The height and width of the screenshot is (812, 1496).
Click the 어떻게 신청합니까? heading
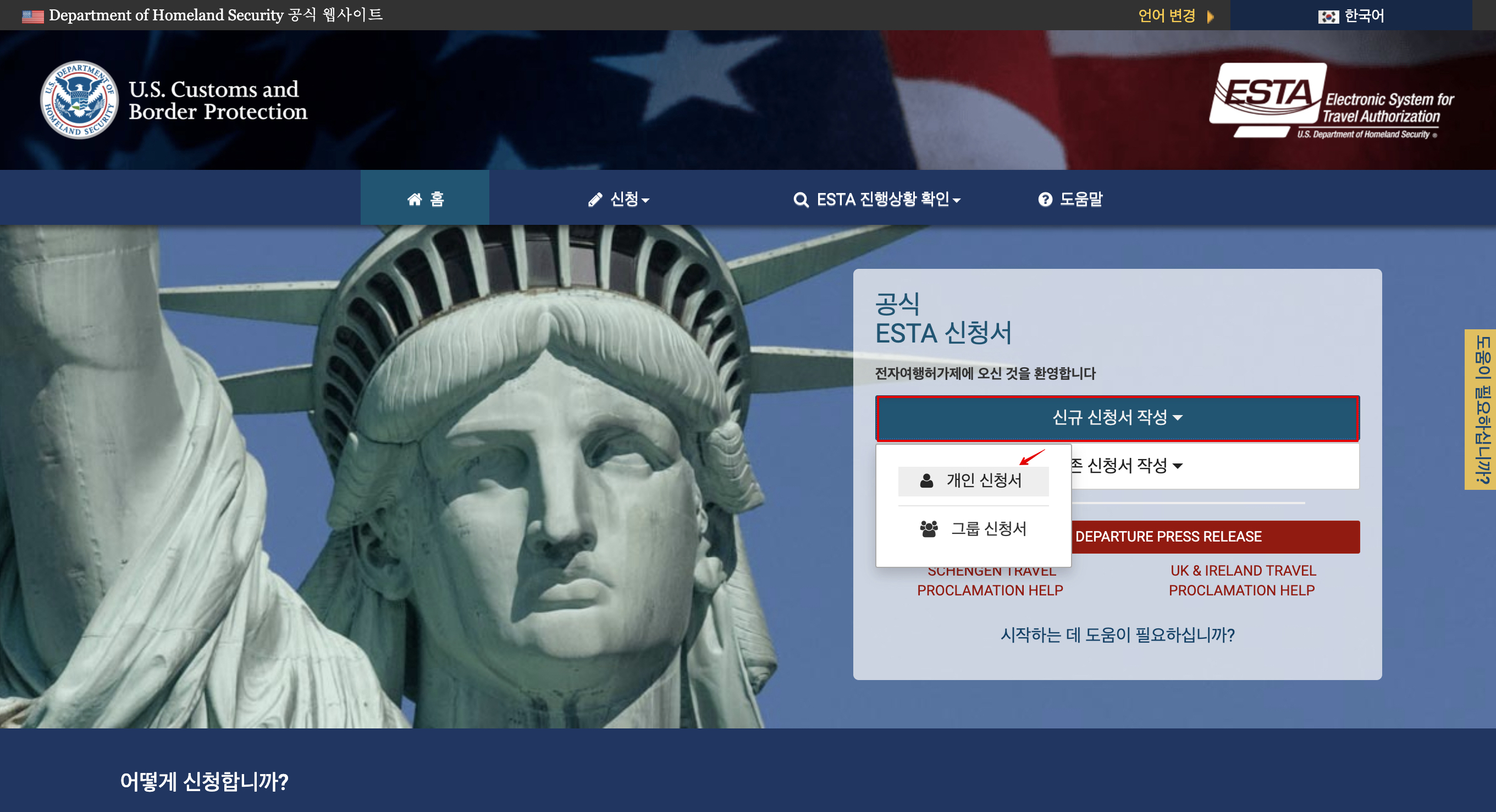pos(204,782)
